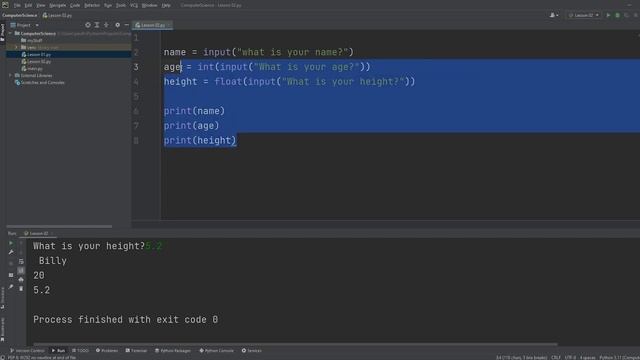The image size is (640, 360).
Task: Open the Window menu
Action: [x=149, y=5]
